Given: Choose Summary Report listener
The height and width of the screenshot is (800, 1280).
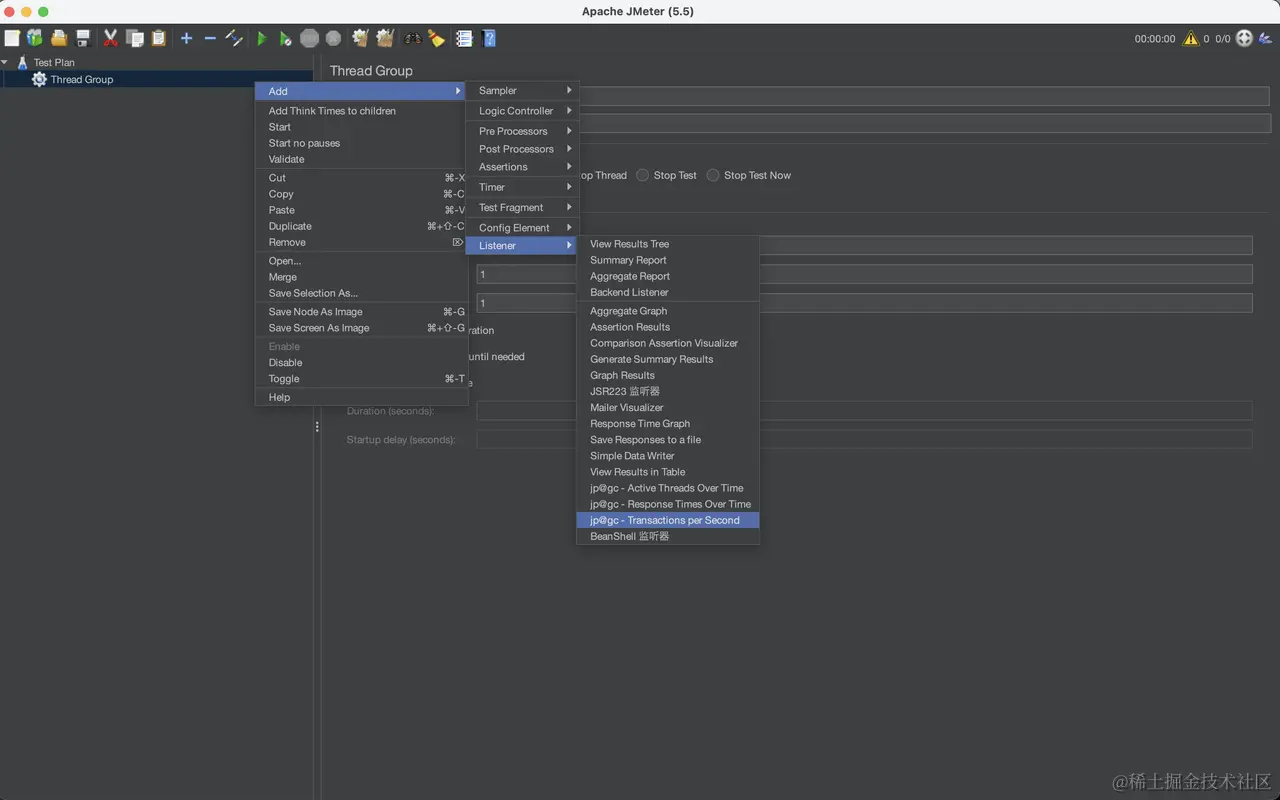Looking at the screenshot, I should (668, 260).
